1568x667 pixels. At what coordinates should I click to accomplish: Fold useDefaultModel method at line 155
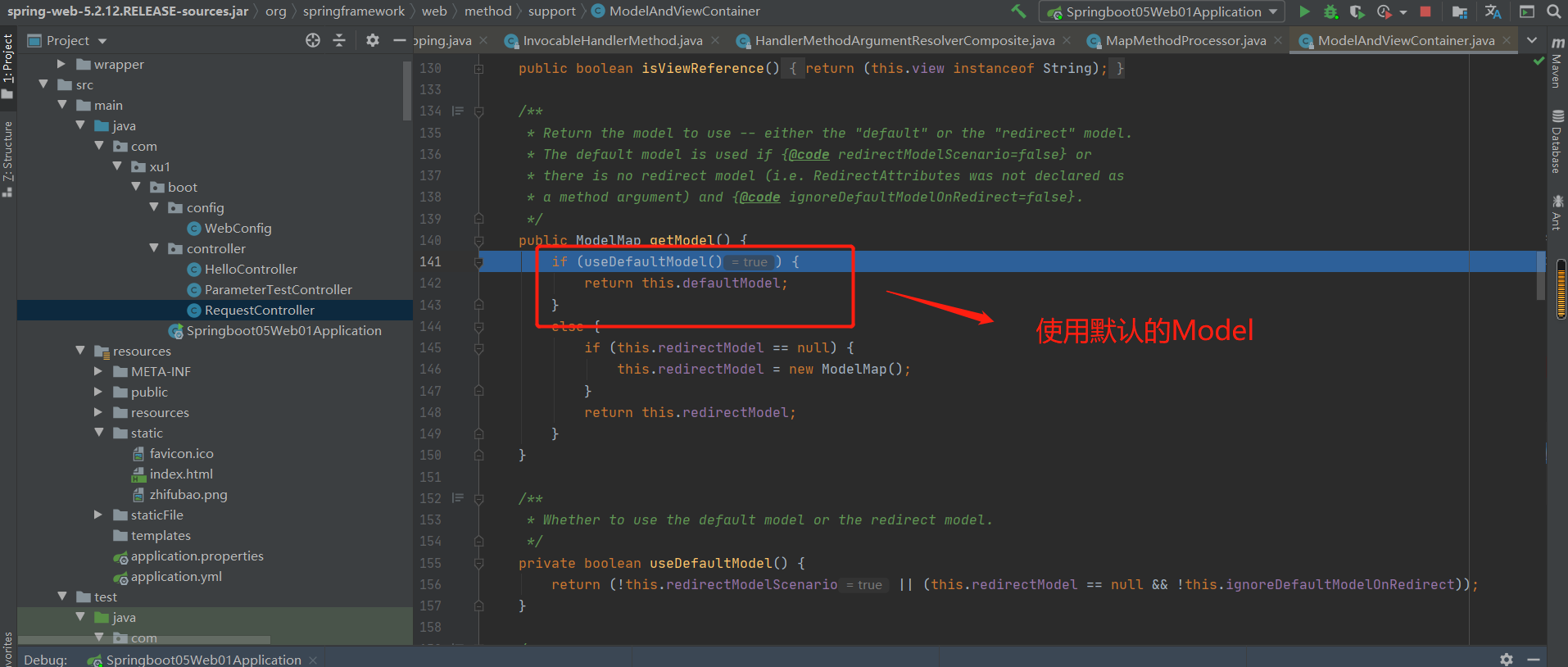click(x=478, y=564)
